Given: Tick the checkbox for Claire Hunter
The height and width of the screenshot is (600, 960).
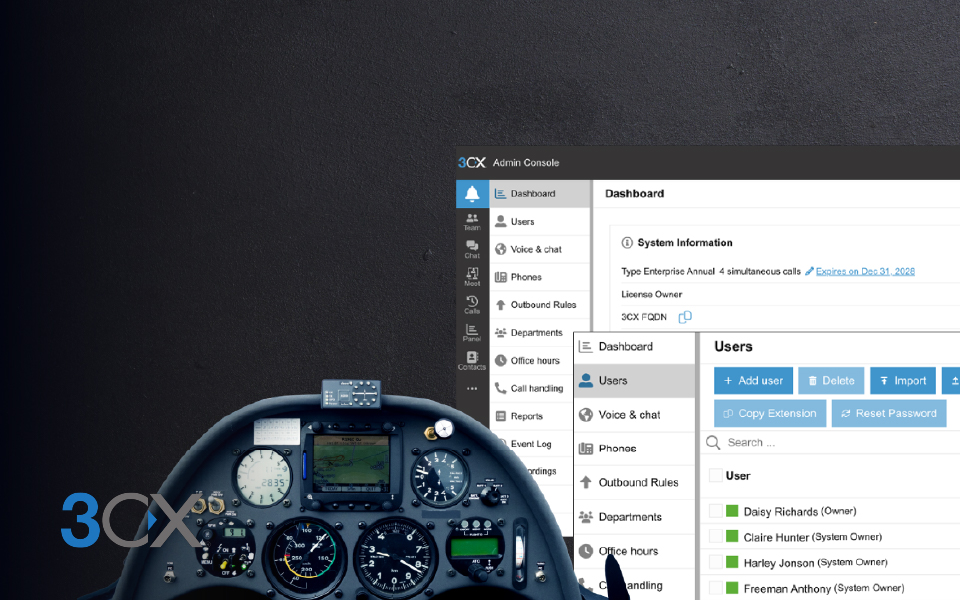Looking at the screenshot, I should [x=715, y=536].
